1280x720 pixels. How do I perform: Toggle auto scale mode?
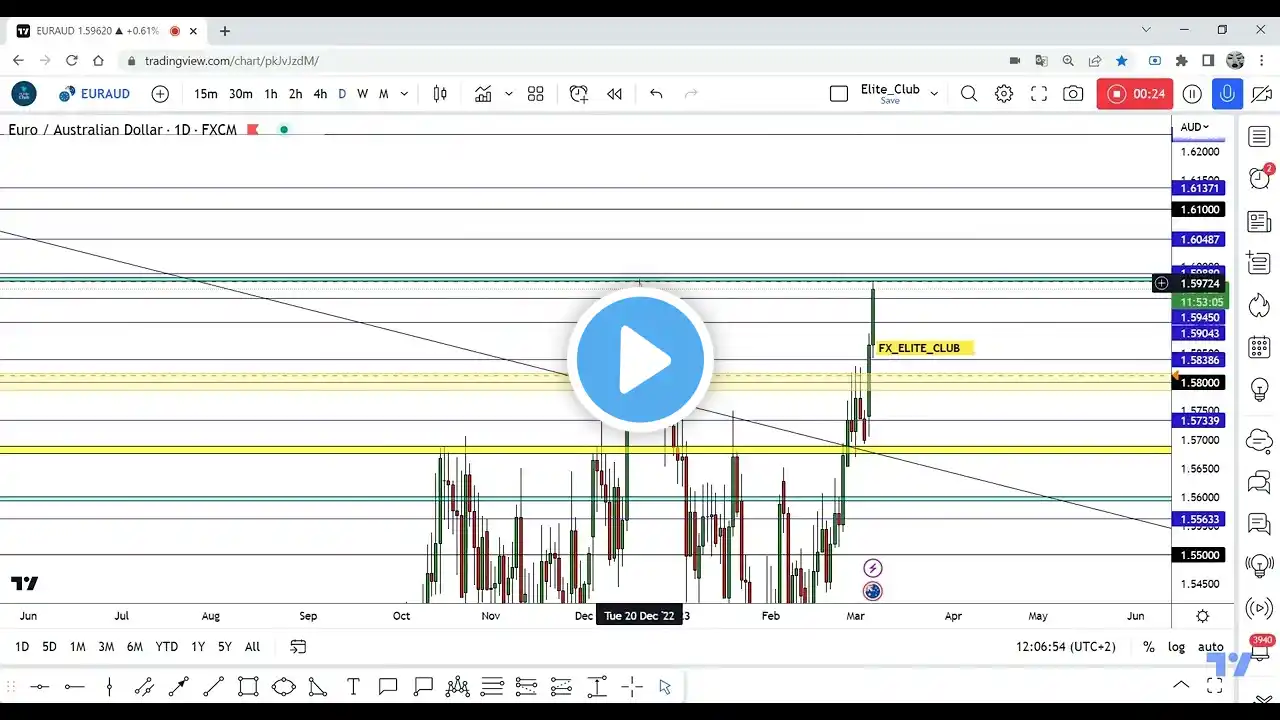tap(1210, 647)
